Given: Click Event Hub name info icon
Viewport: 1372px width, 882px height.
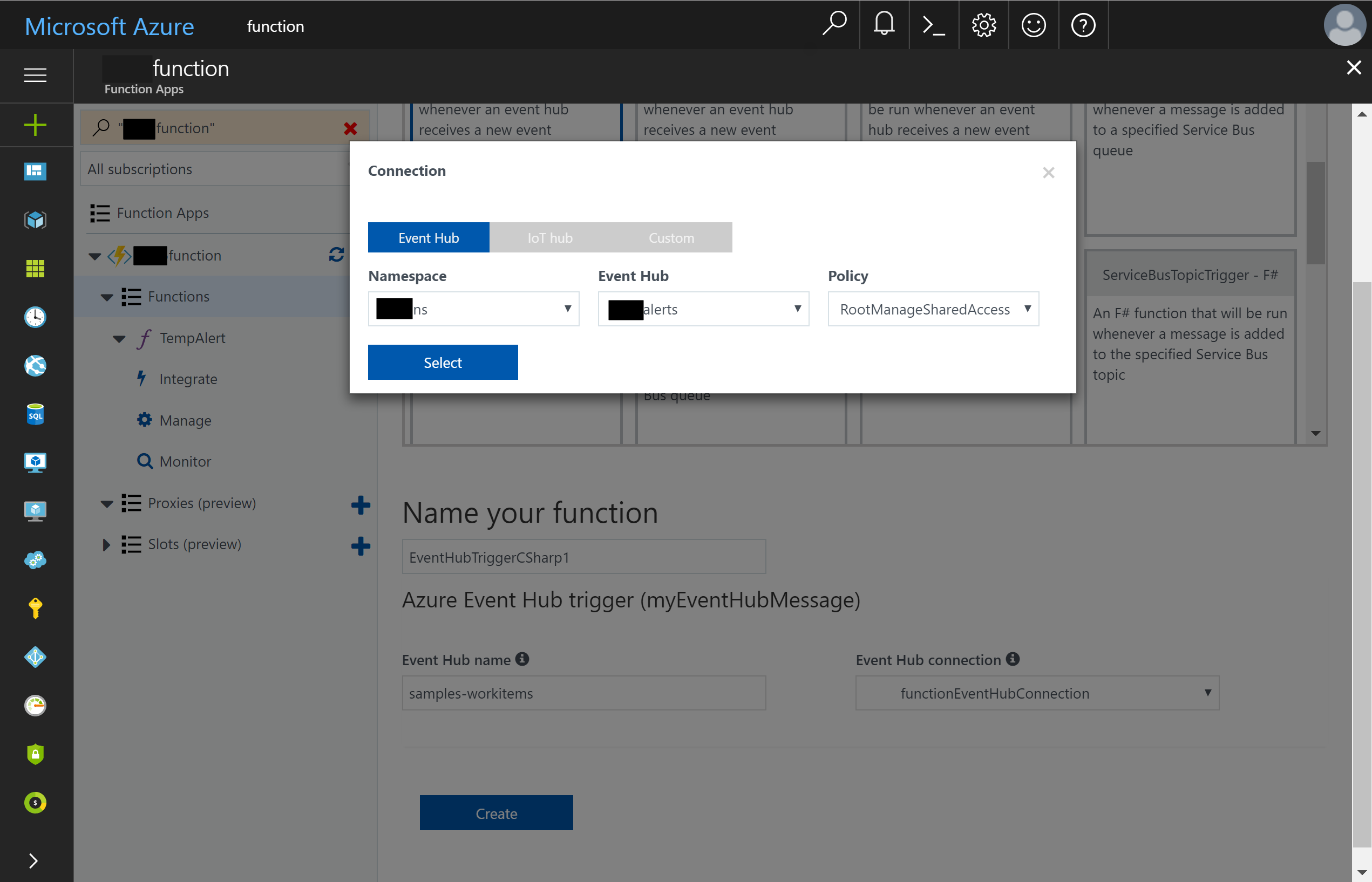Looking at the screenshot, I should (522, 659).
